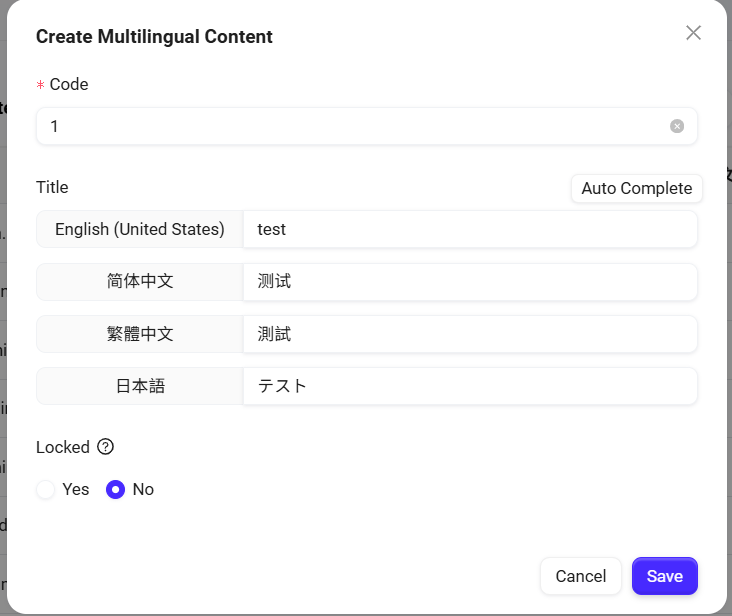The width and height of the screenshot is (732, 616).
Task: Click the Title section label
Action: point(52,187)
